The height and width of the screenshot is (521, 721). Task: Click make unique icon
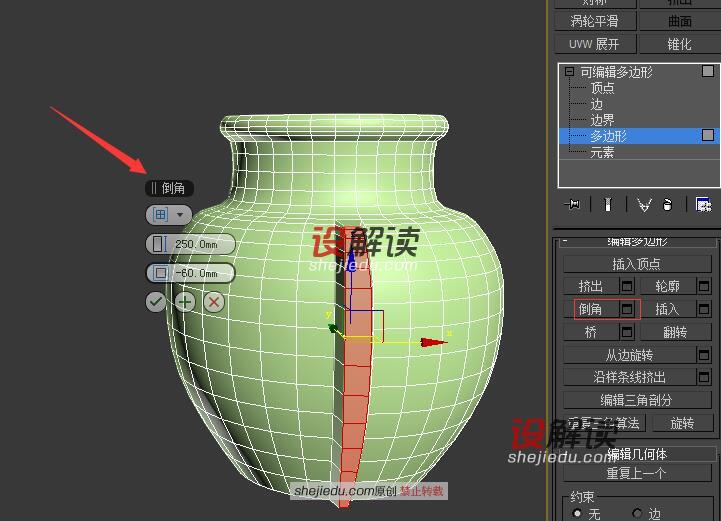(644, 205)
